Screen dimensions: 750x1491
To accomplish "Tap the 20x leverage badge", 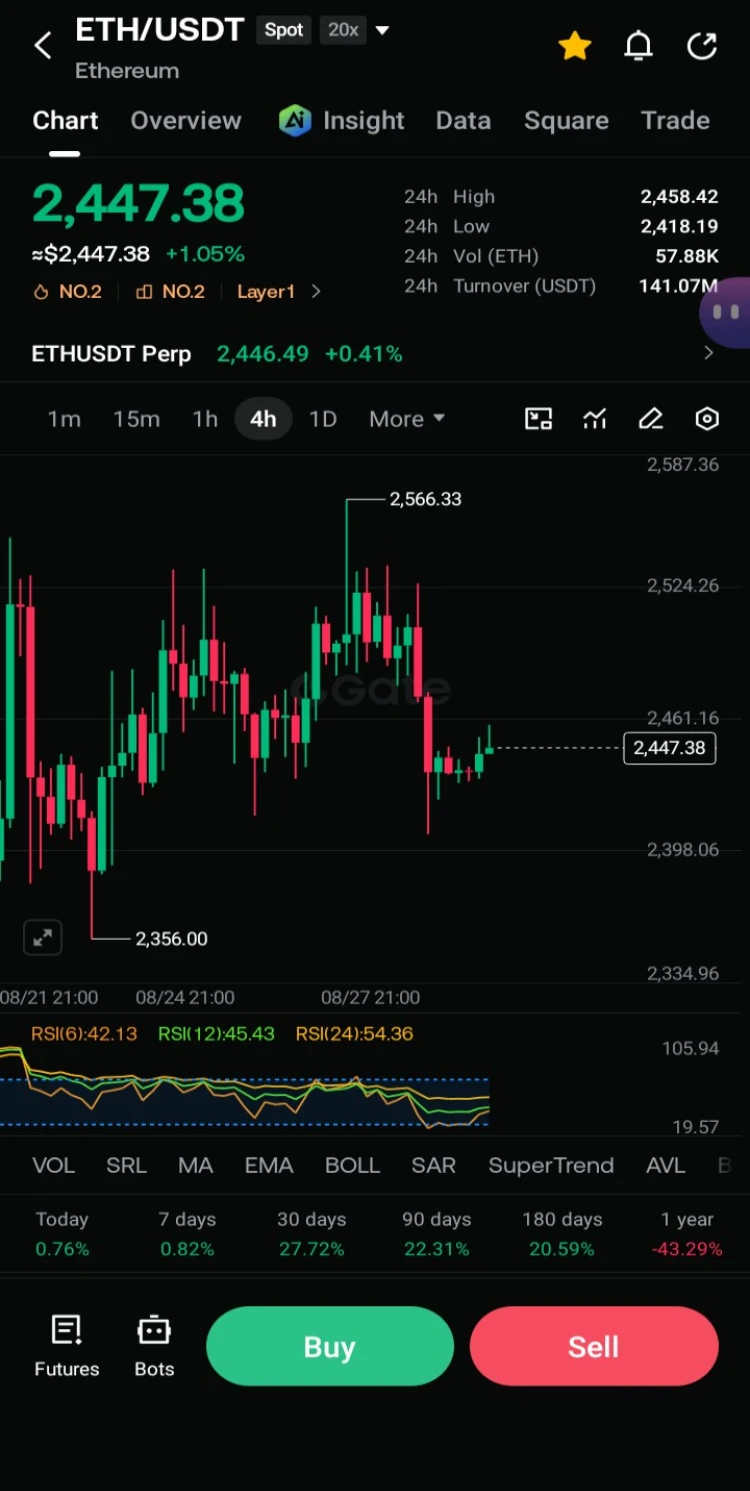I will pos(343,31).
